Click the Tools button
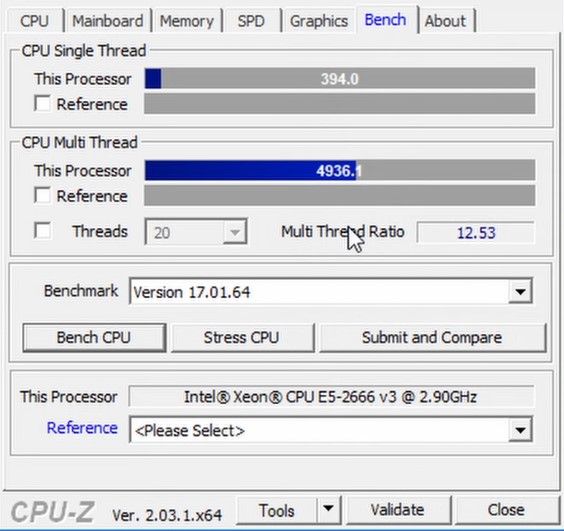 click(x=277, y=510)
